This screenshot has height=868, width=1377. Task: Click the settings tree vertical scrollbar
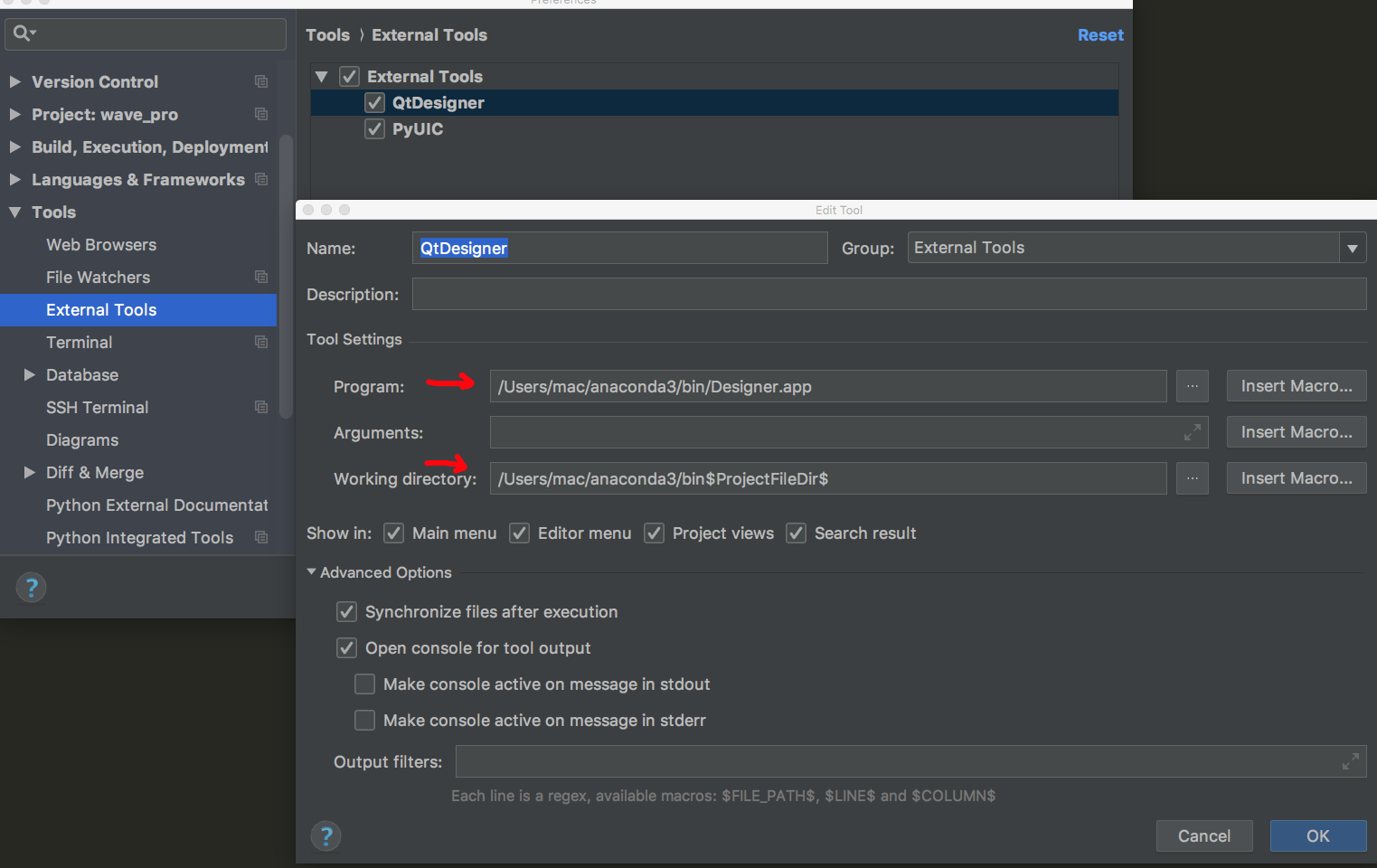pyautogui.click(x=286, y=277)
